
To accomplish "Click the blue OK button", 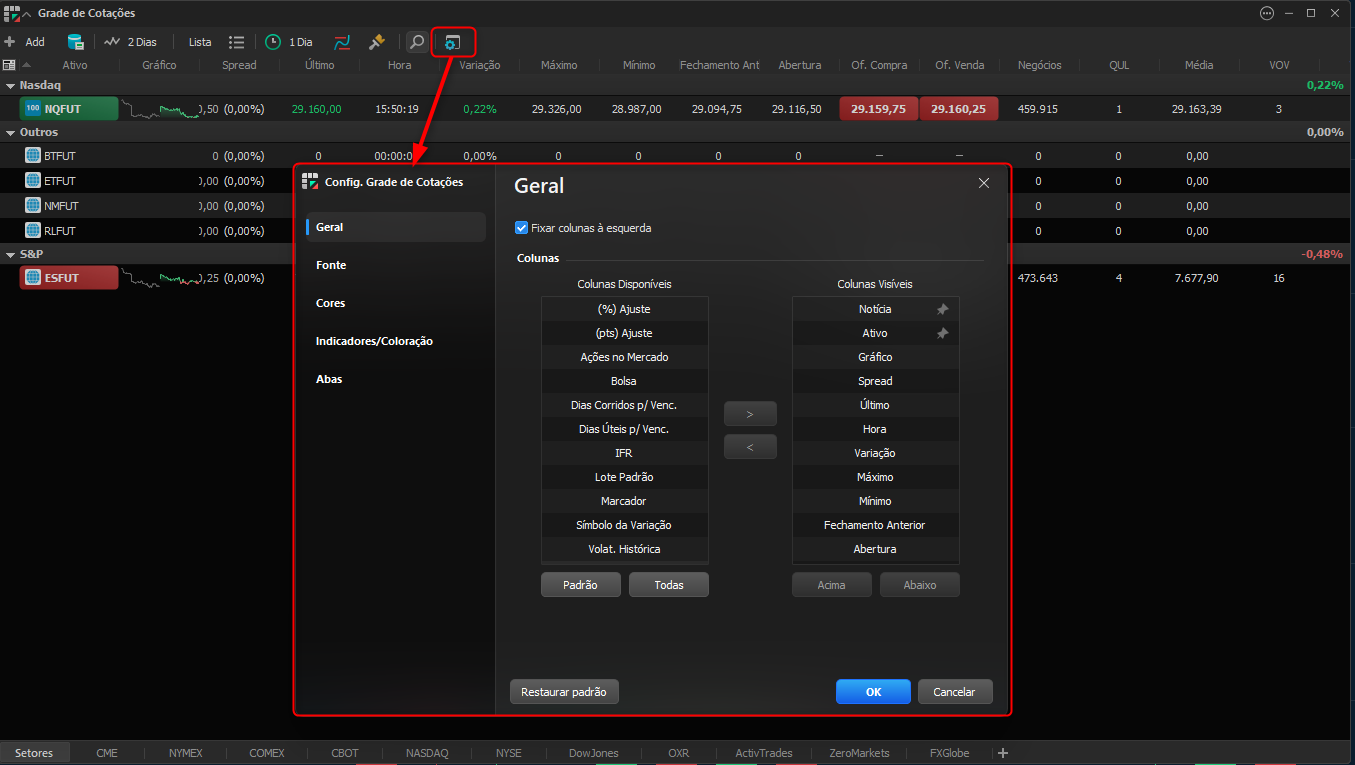I will tap(873, 692).
